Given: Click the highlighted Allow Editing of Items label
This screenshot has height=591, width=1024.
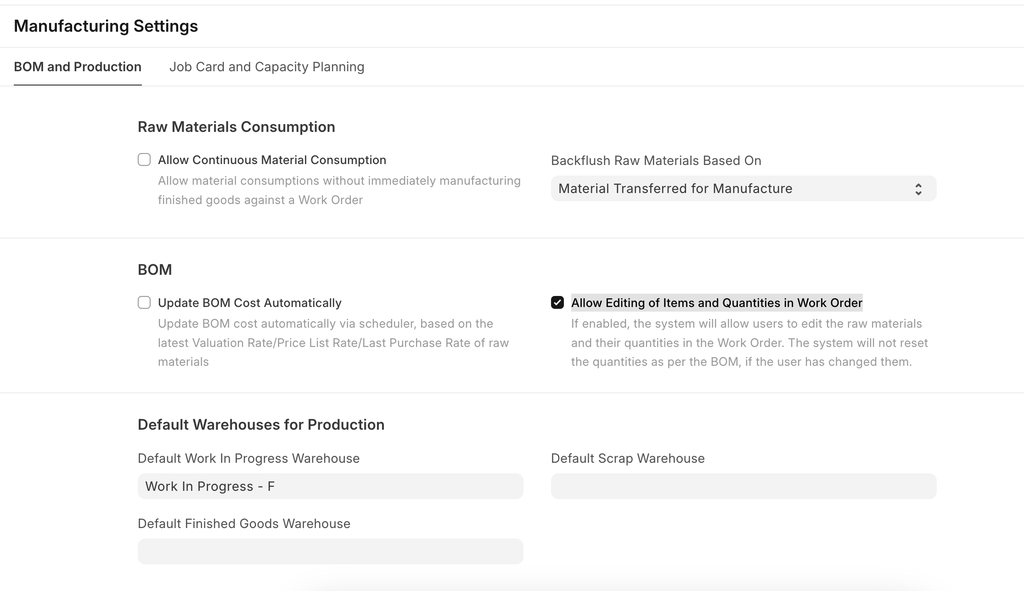Looking at the screenshot, I should 716,303.
